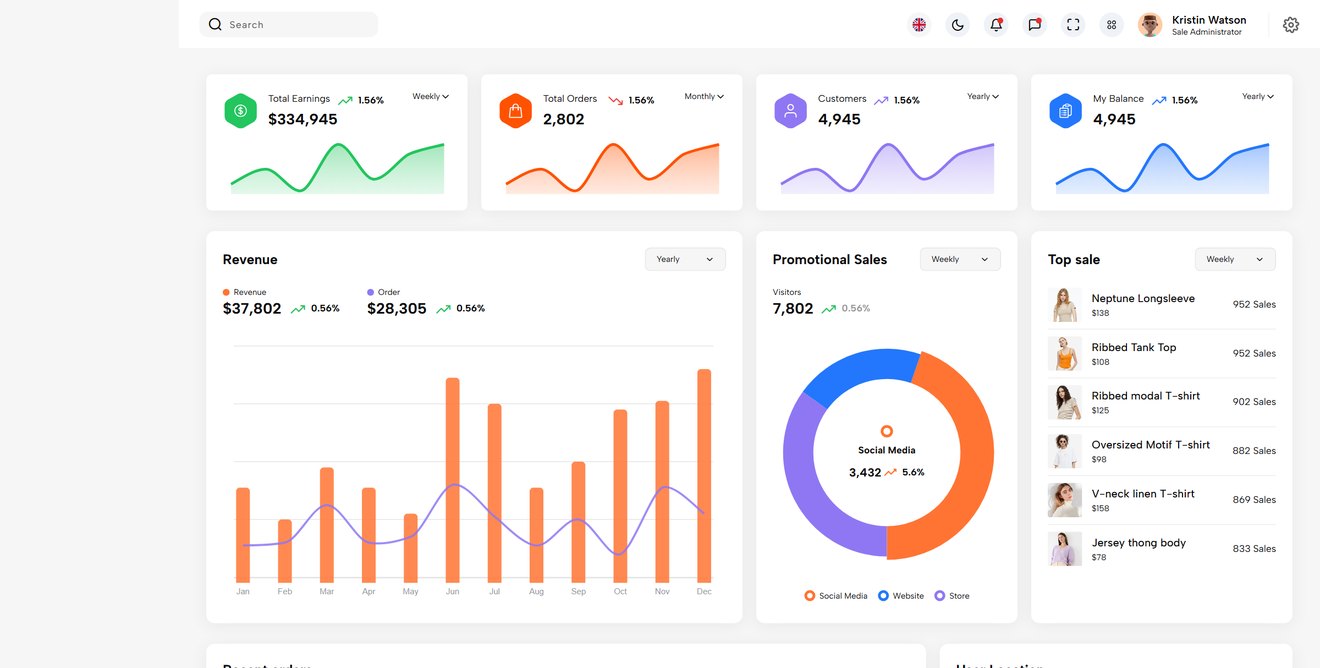
Task: Open Revenue Yearly period dropdown
Action: pyautogui.click(x=685, y=259)
